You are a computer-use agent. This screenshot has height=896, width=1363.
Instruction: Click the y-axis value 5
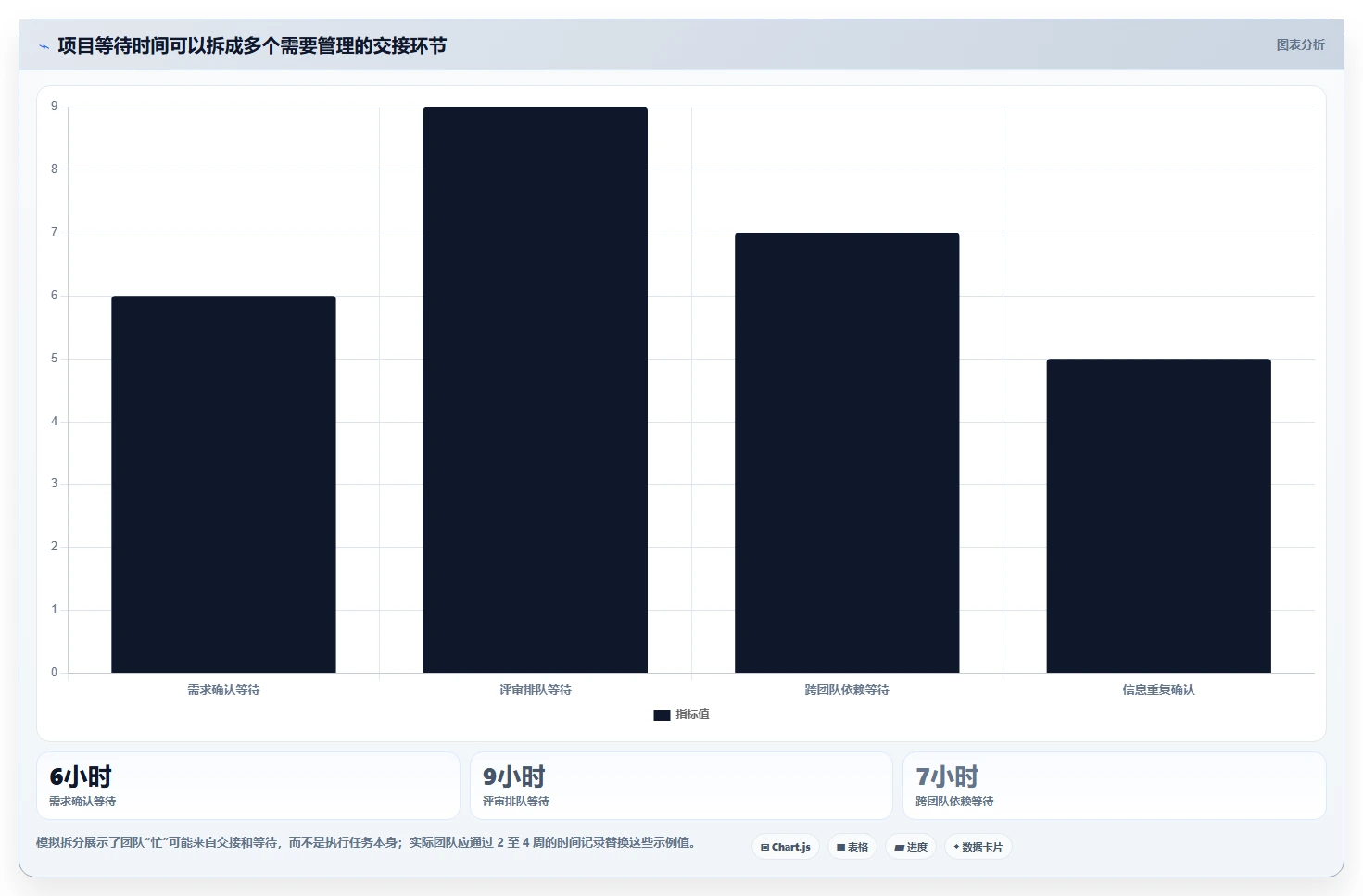point(54,359)
